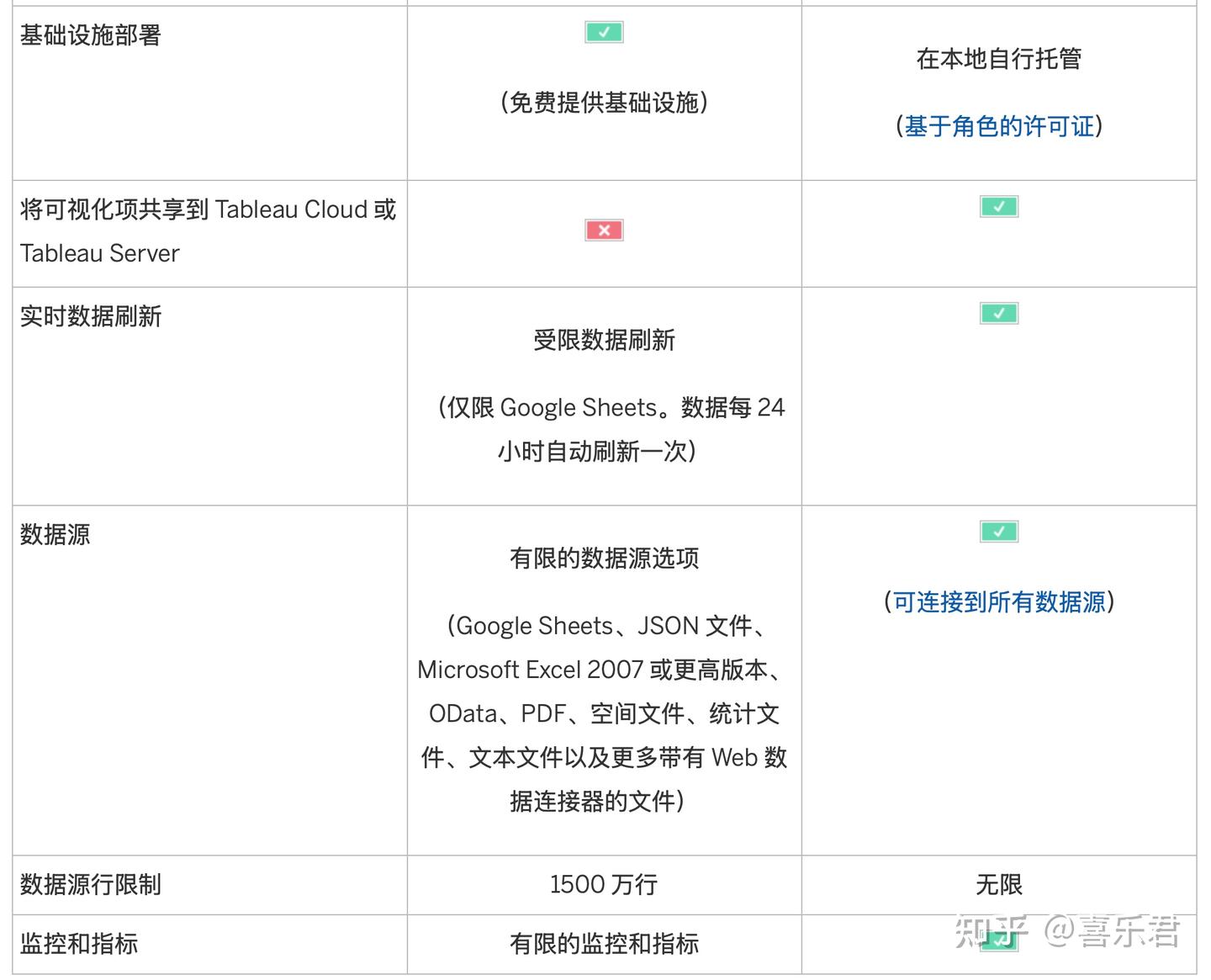Click the checkmark in the 实时数据刷新 row
The image size is (1211, 980).
(x=999, y=312)
